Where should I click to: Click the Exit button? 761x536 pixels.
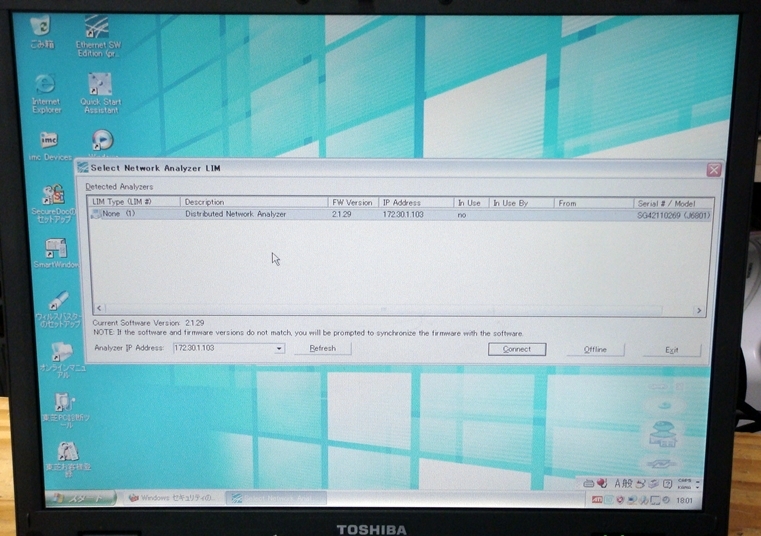click(x=672, y=350)
